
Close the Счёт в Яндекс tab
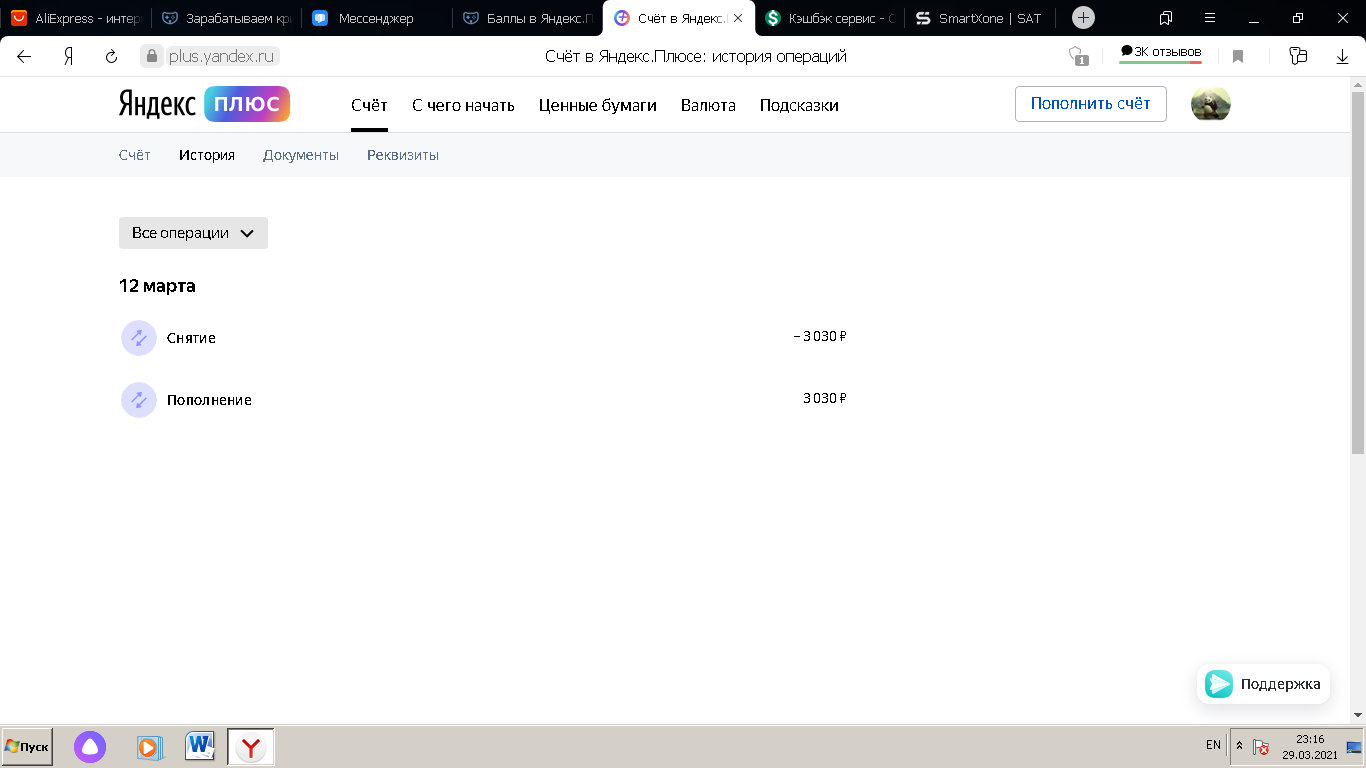738,18
